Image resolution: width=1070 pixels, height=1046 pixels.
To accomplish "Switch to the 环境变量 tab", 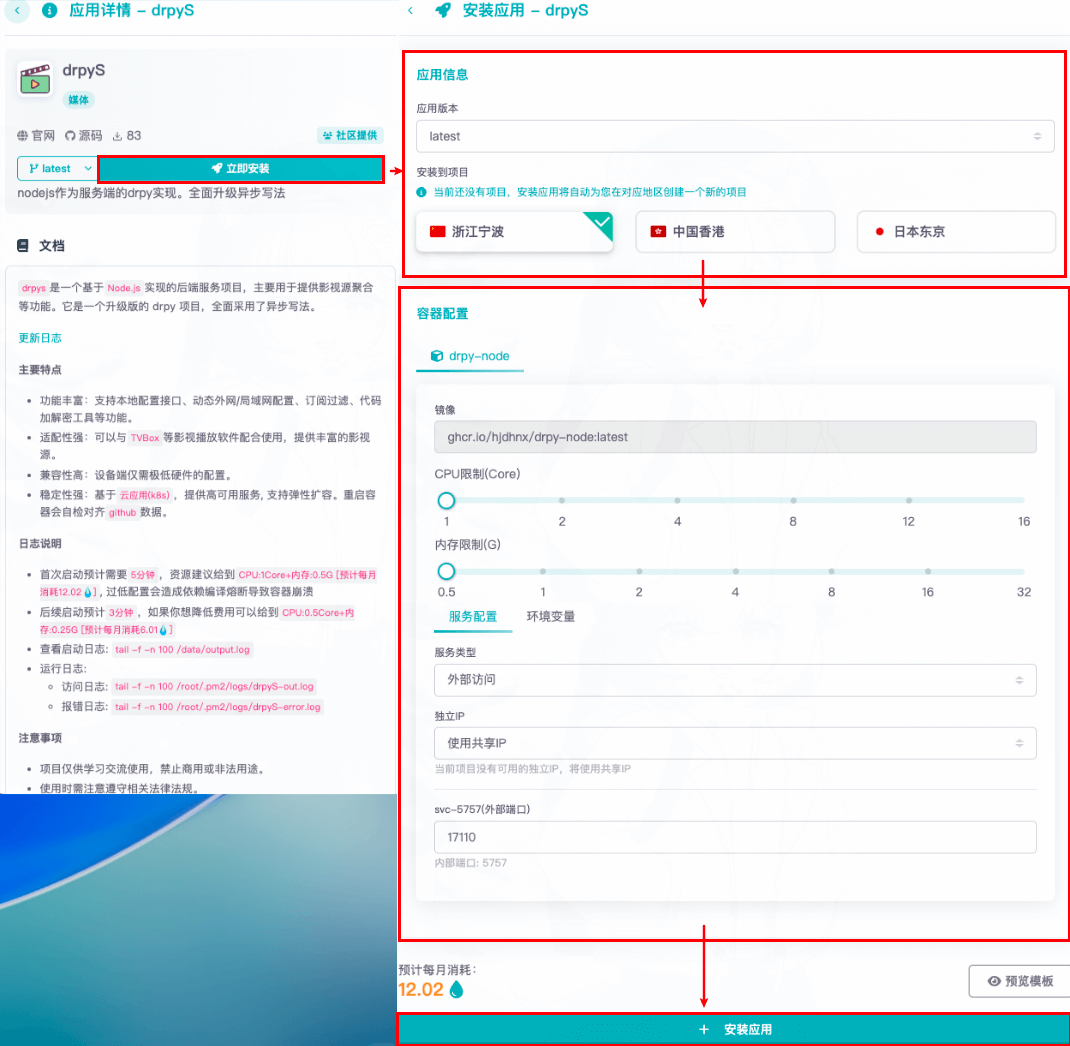I will pos(551,617).
